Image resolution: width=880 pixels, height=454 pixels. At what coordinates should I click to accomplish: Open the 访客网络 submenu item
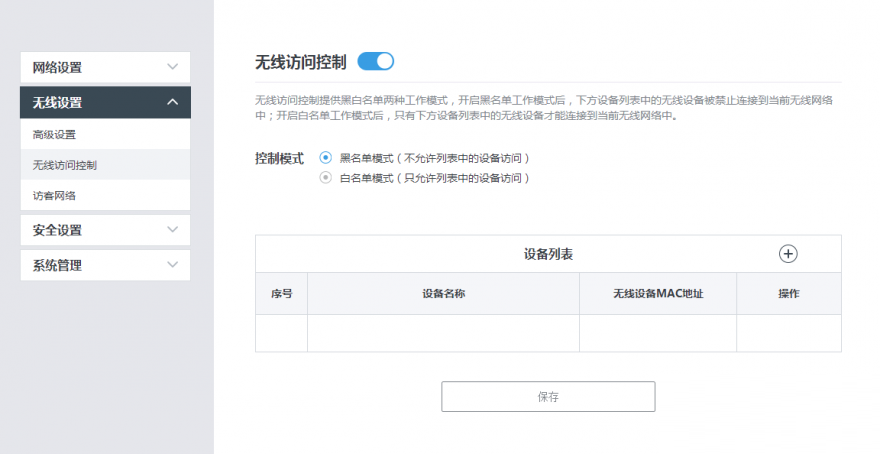tap(54, 195)
